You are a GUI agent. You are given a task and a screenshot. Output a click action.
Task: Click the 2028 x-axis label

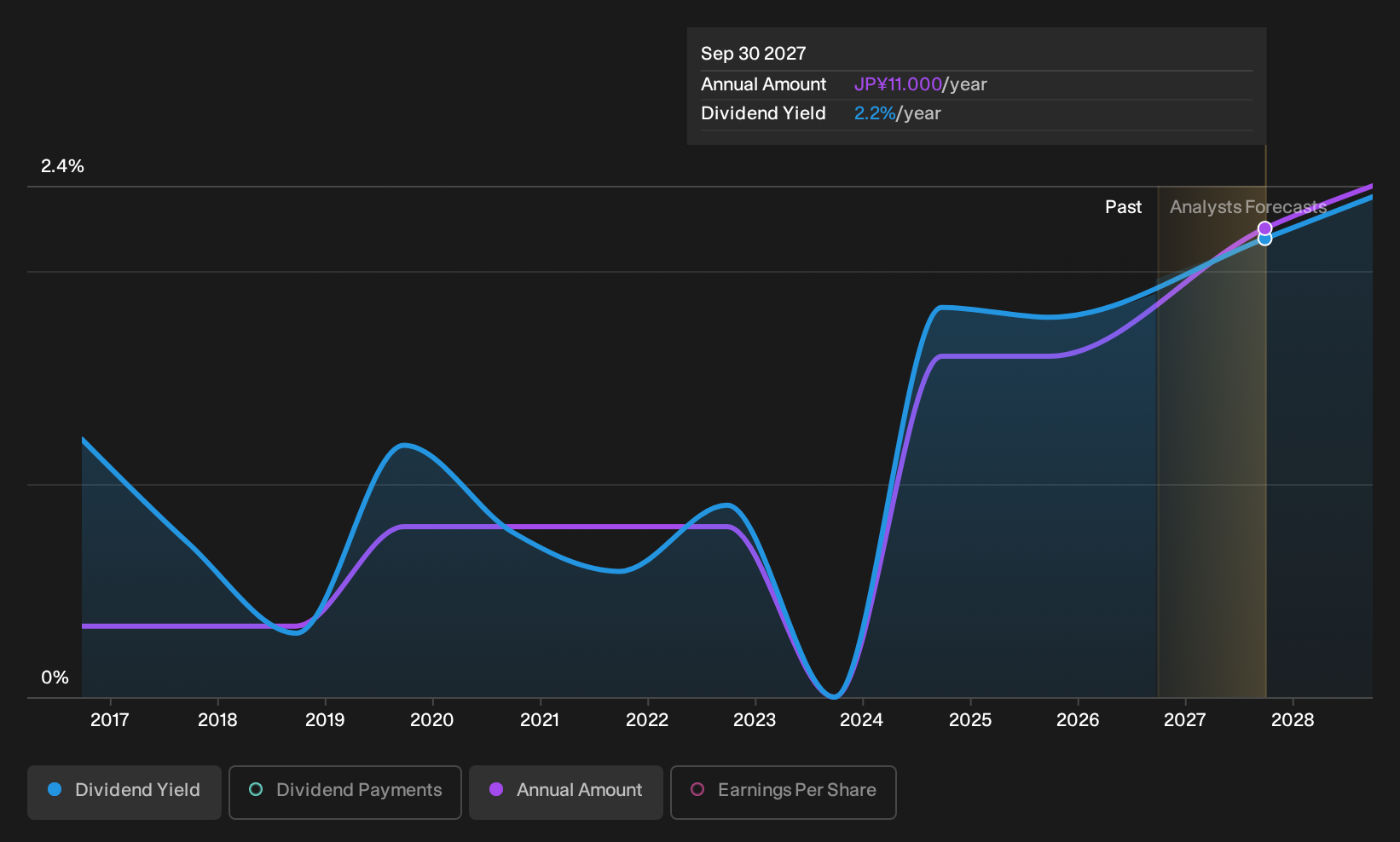pyautogui.click(x=1293, y=720)
